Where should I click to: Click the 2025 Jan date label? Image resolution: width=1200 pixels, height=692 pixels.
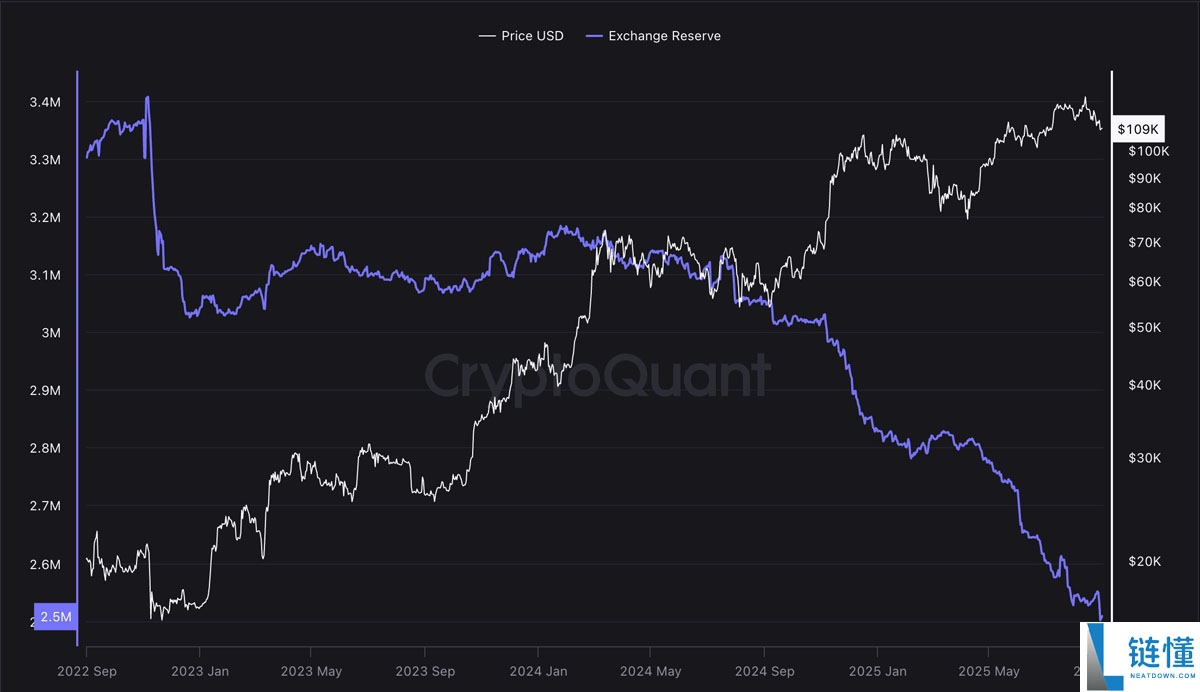pyautogui.click(x=878, y=671)
